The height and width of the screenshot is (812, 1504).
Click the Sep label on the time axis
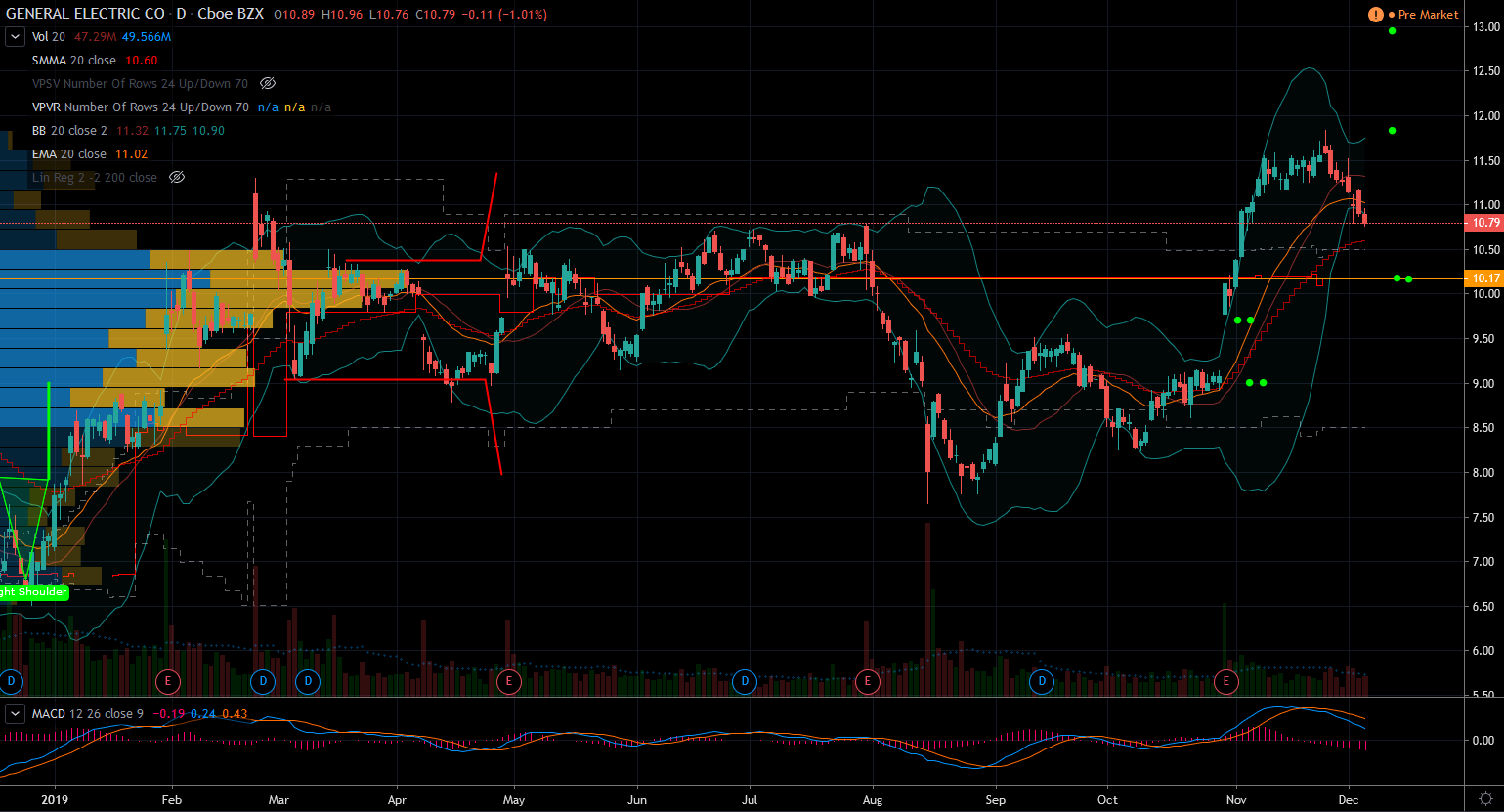tap(996, 800)
